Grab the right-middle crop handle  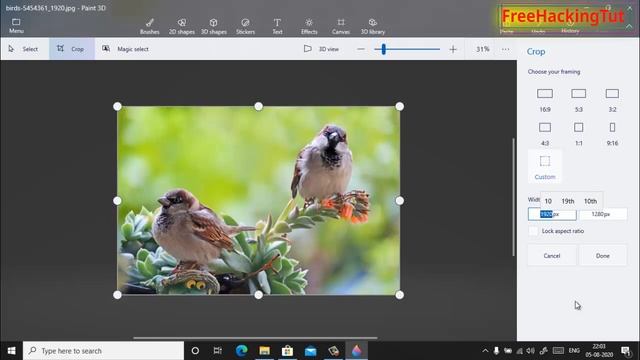pos(400,201)
